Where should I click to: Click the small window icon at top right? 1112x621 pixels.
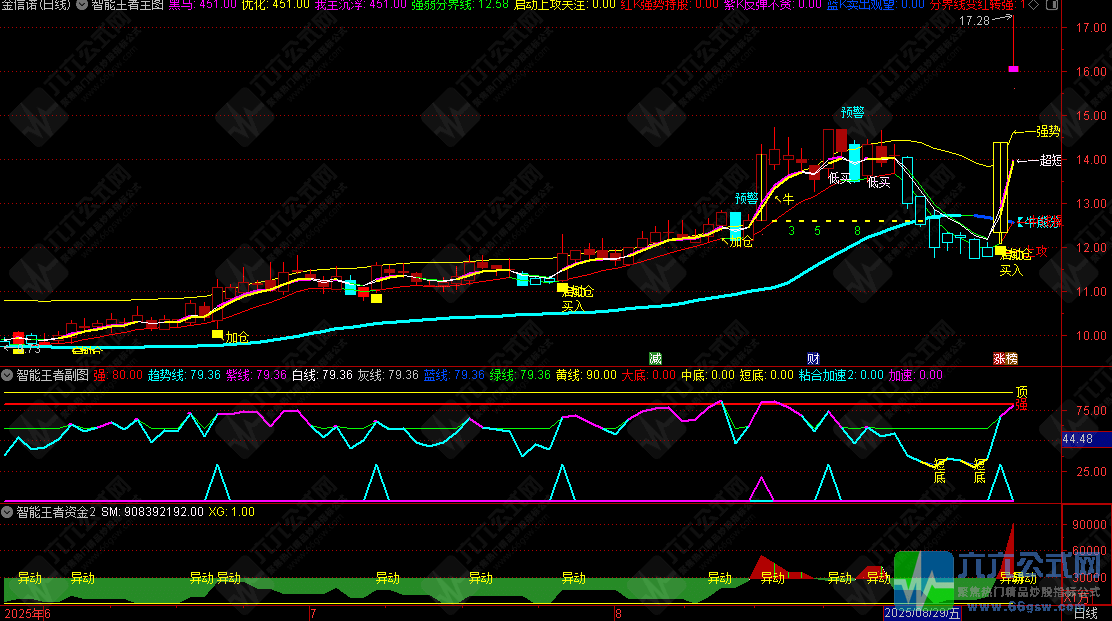pyautogui.click(x=1052, y=4)
